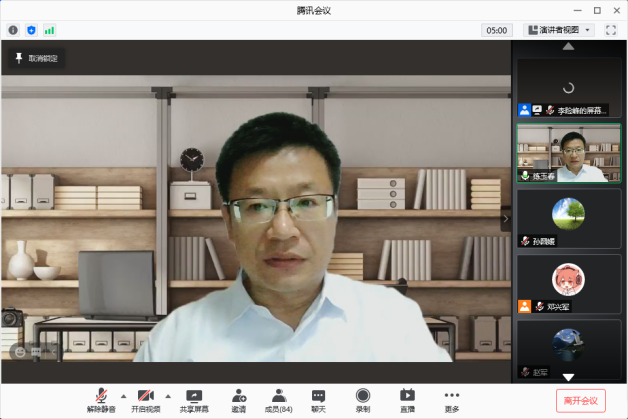Turn on the camera (开启视频)

pos(145,399)
